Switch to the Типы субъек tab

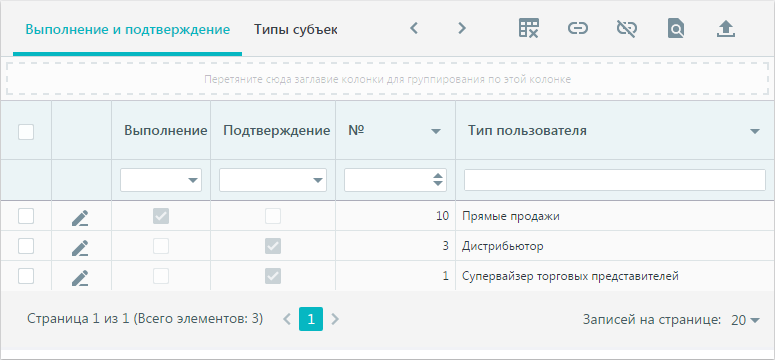pyautogui.click(x=296, y=30)
